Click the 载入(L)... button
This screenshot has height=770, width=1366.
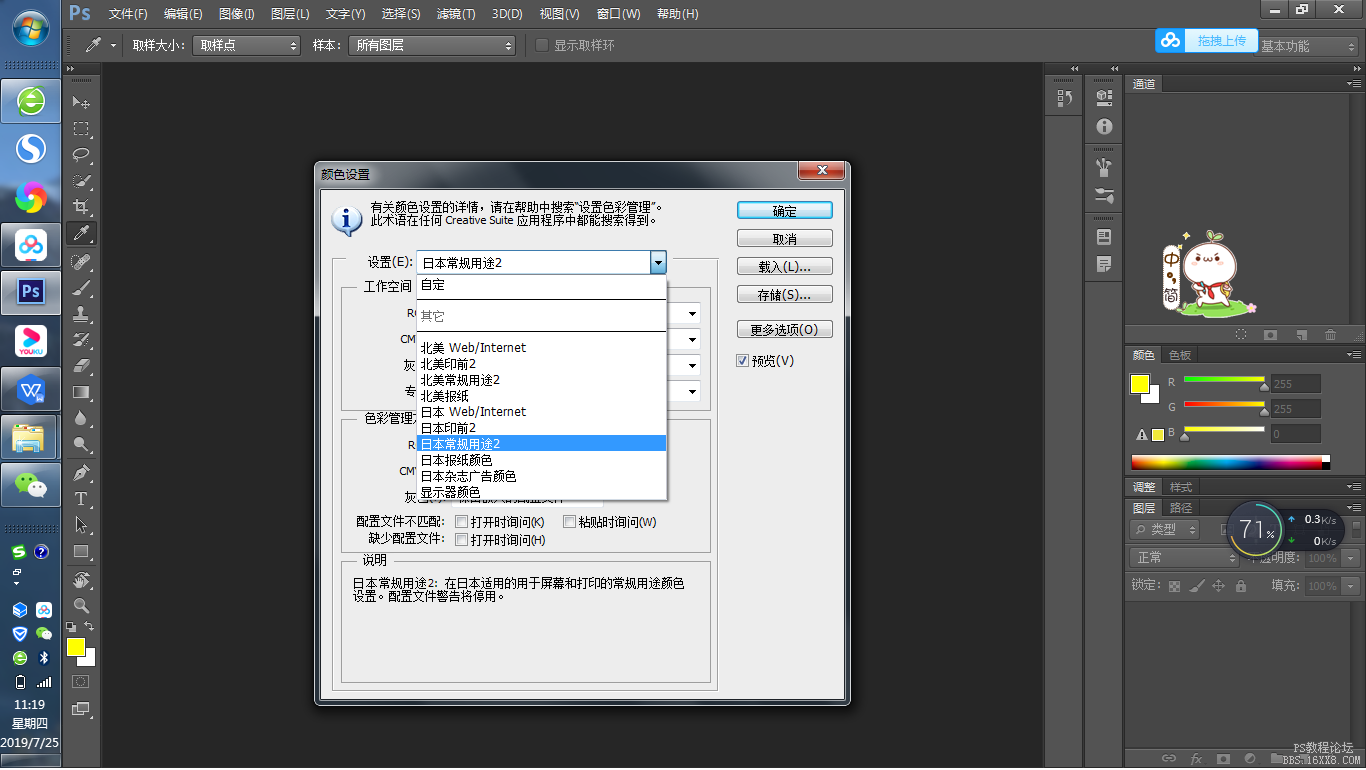pyautogui.click(x=785, y=267)
